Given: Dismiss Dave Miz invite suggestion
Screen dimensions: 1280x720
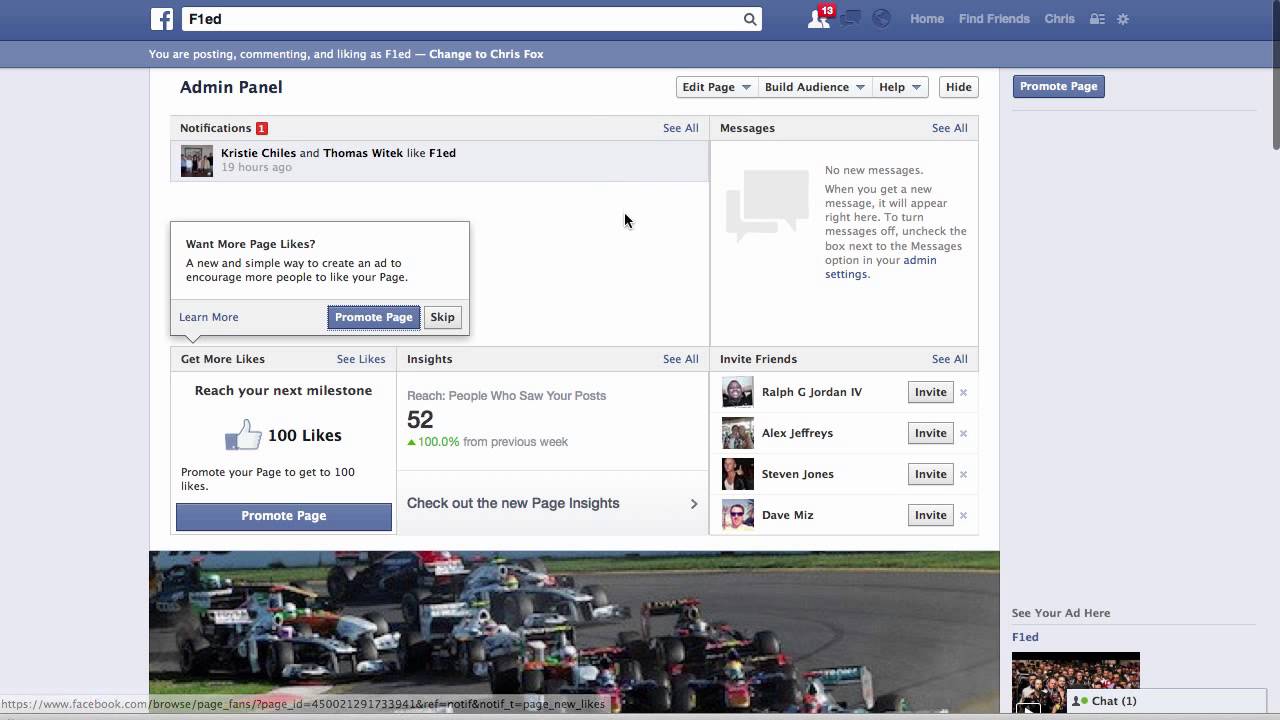Looking at the screenshot, I should click(x=963, y=515).
